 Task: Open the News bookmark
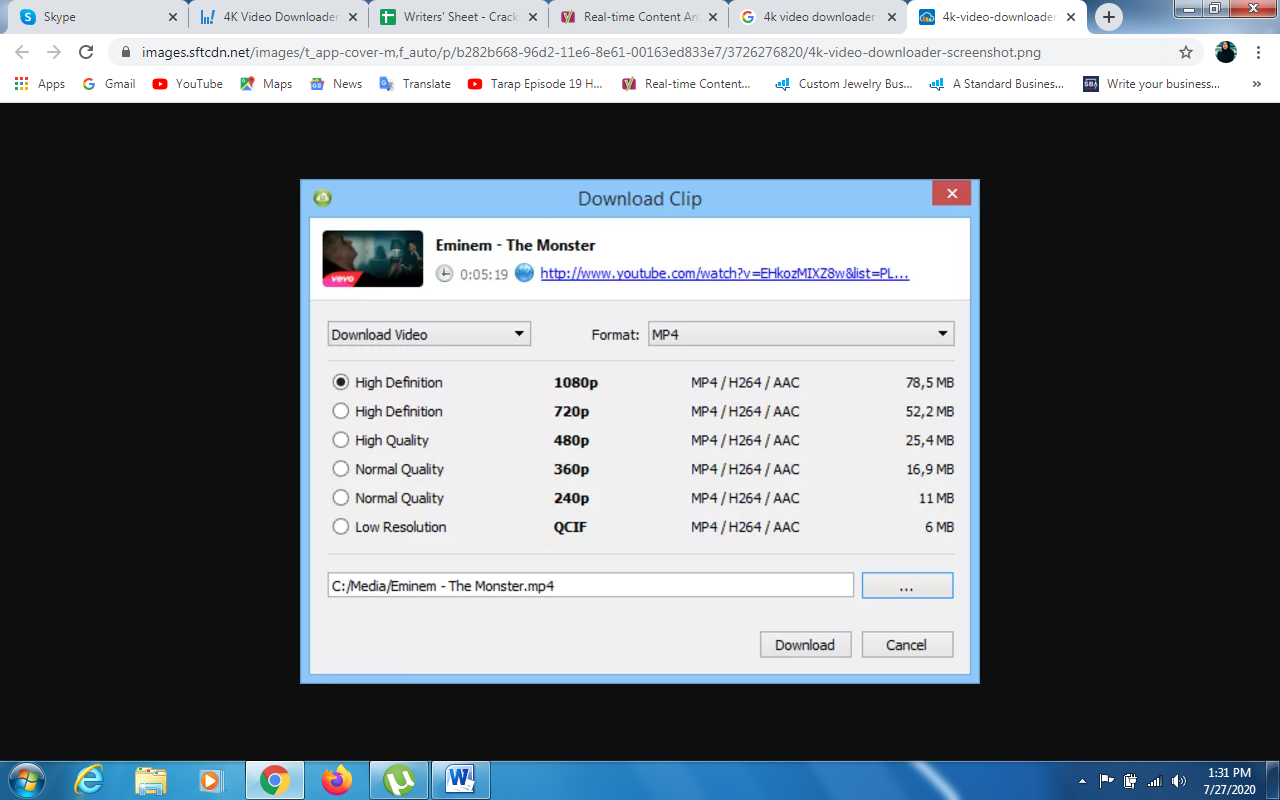(336, 84)
